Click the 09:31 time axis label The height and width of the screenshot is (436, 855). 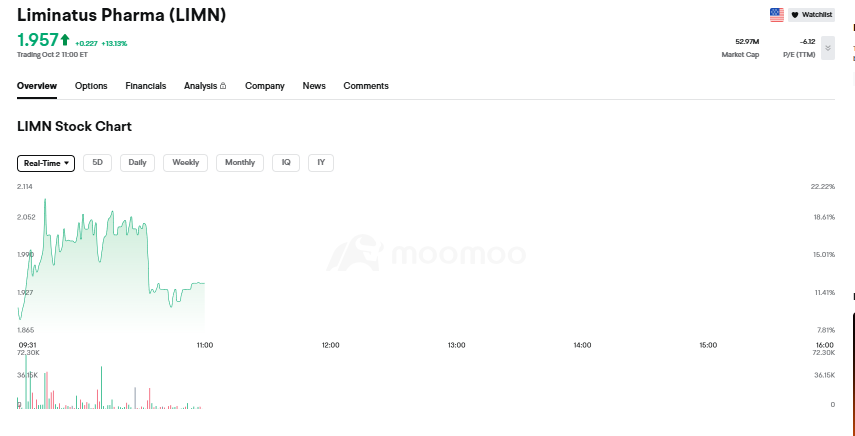pyautogui.click(x=27, y=345)
